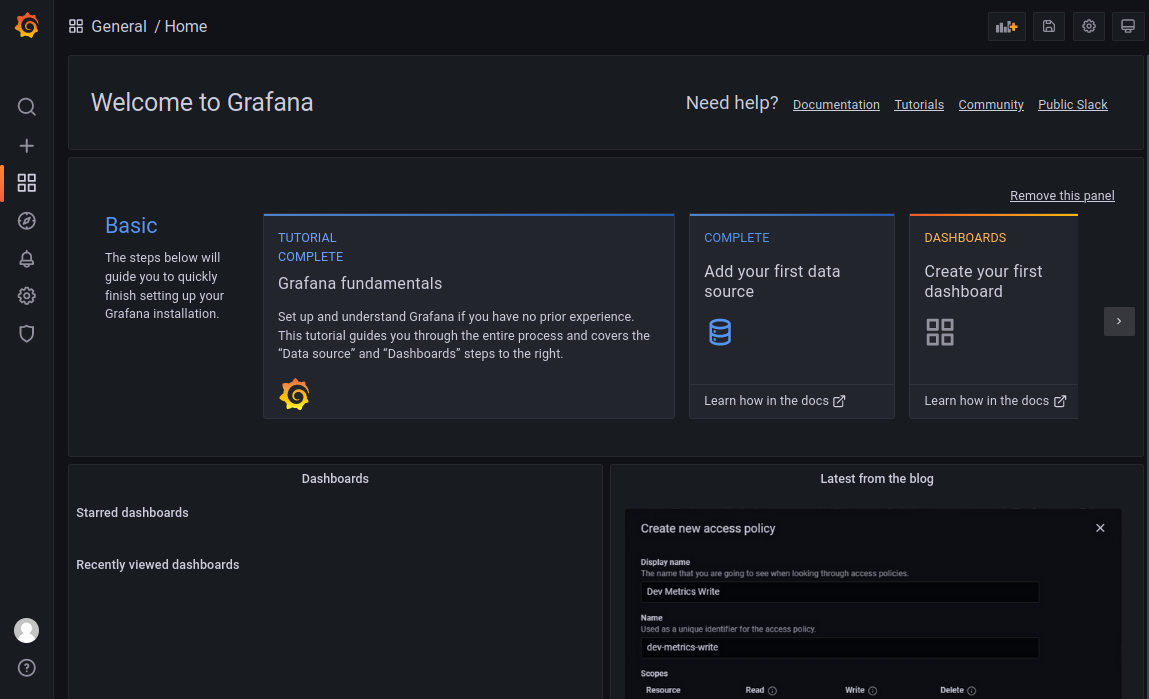Click the database icon in data source card
Screen dimensions: 1149x699
point(720,332)
